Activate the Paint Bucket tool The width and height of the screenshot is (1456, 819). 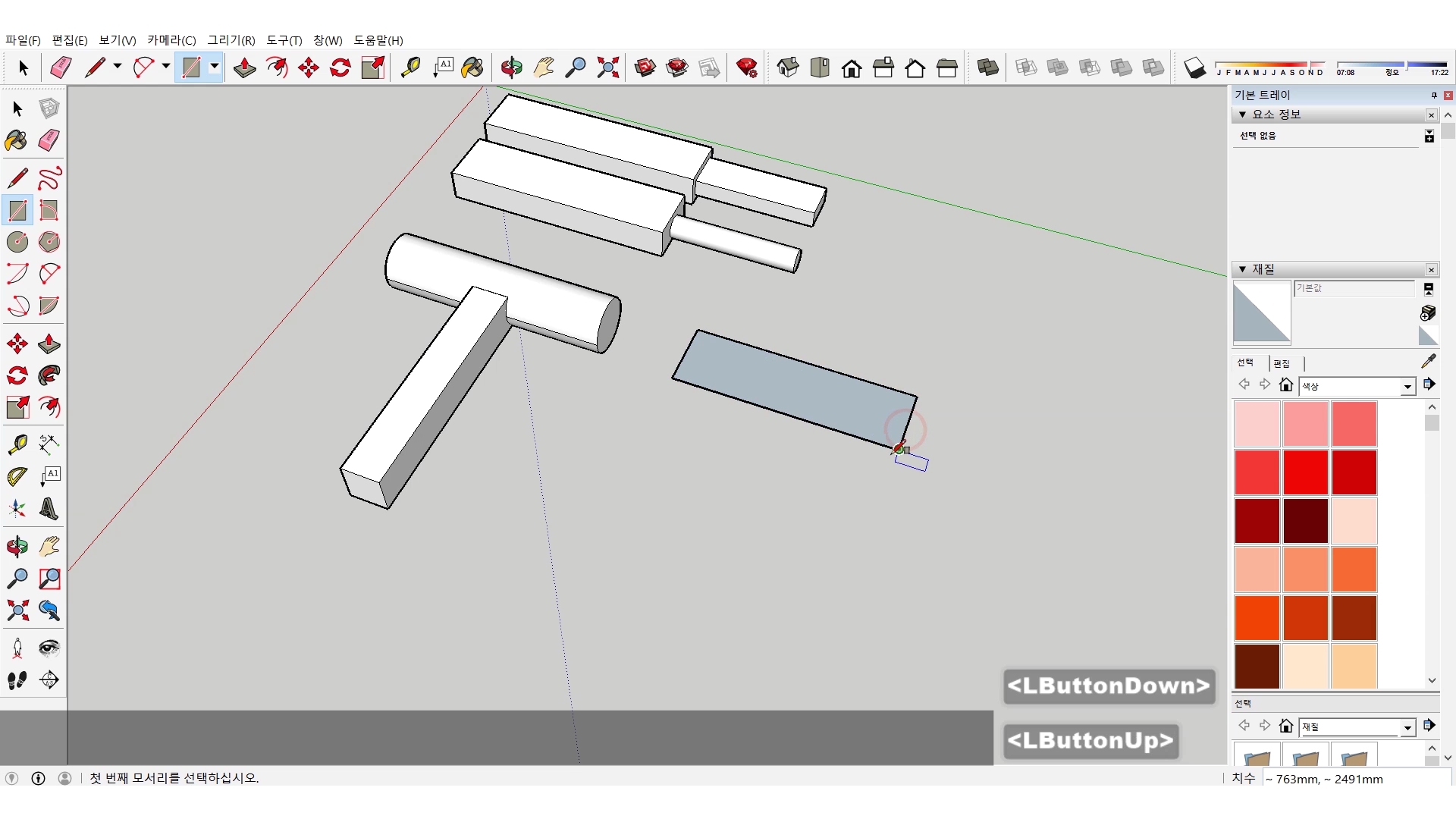(x=16, y=141)
